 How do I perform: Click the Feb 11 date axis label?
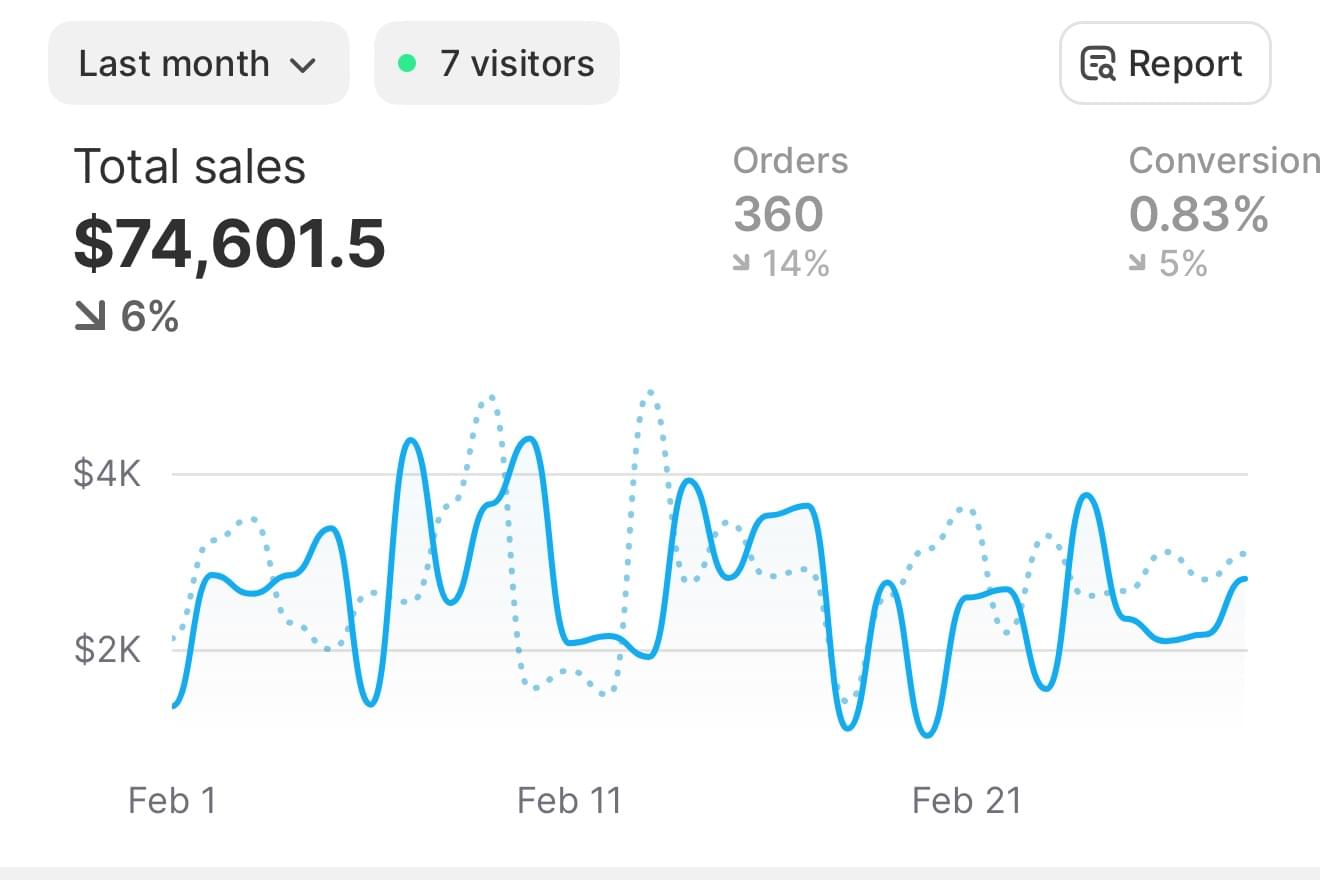(x=569, y=800)
